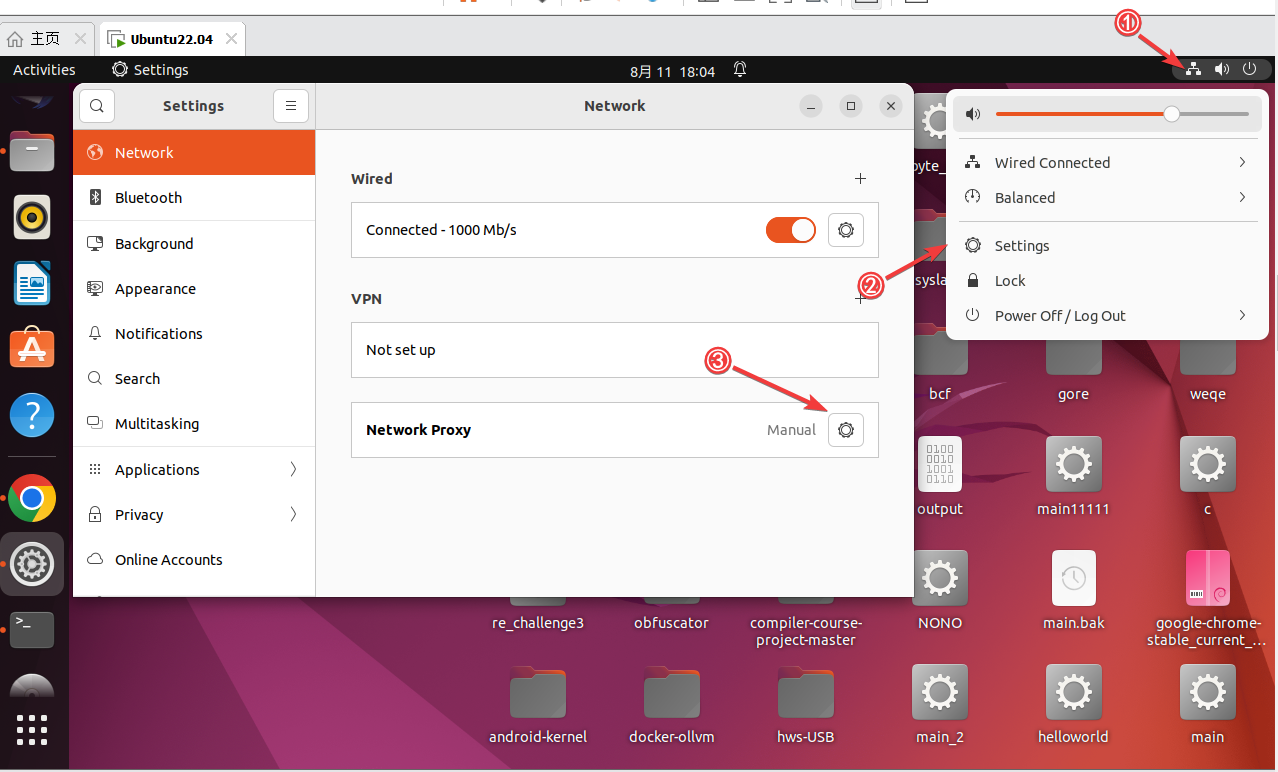Click the "Manual" Network Proxy status text
Screen dimensions: 1278x772
click(791, 430)
